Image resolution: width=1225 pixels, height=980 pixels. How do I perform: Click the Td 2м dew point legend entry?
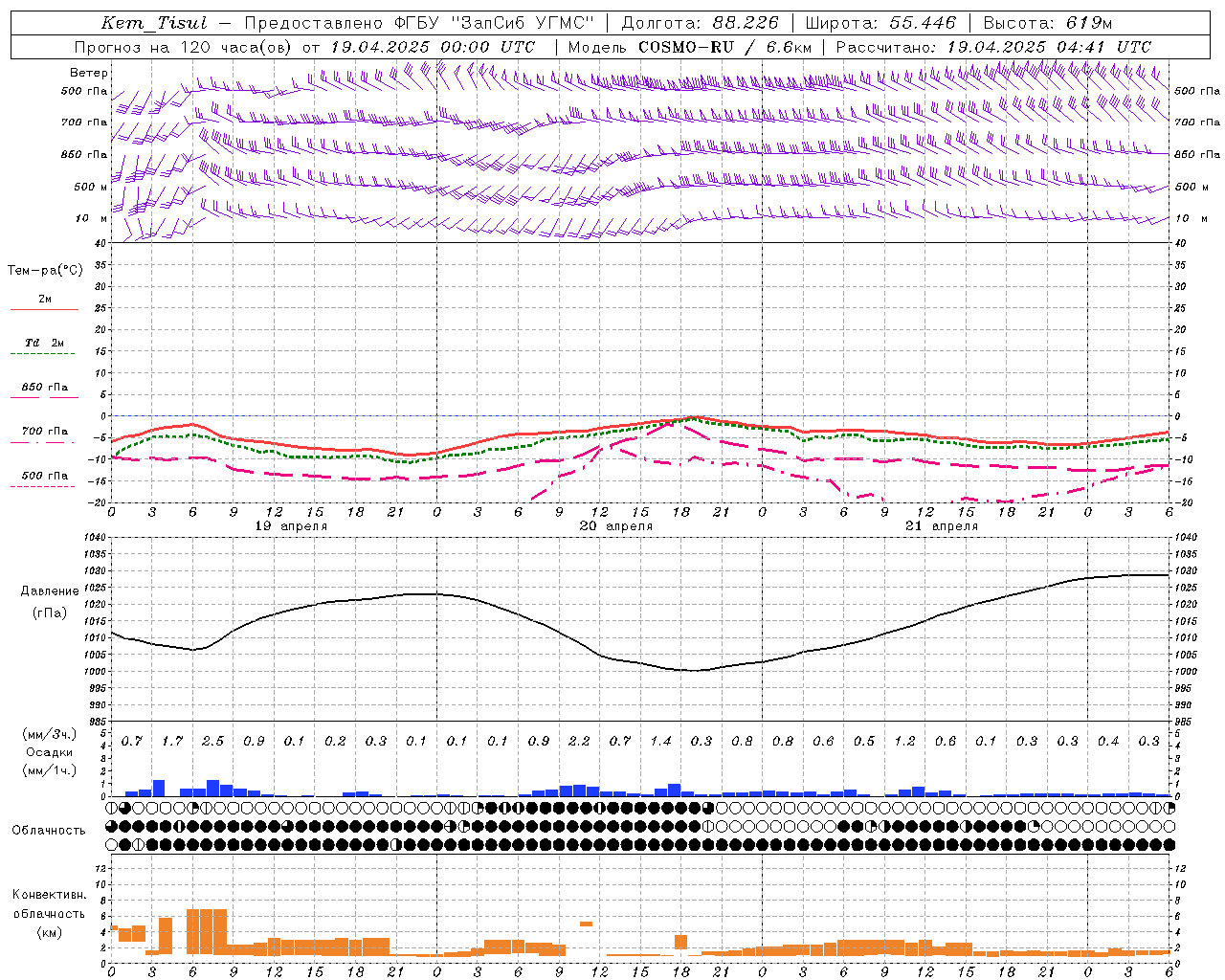tap(45, 343)
